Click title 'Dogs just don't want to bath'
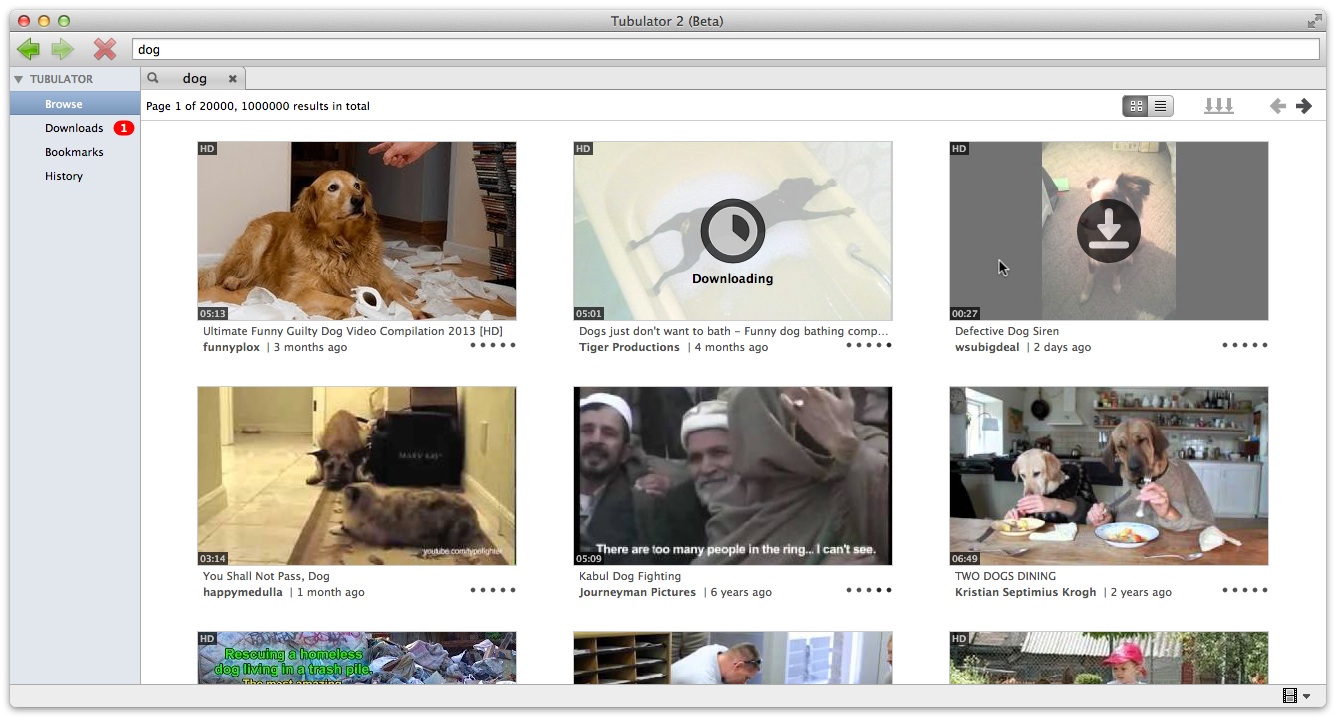Image resolution: width=1336 pixels, height=717 pixels. coord(734,331)
